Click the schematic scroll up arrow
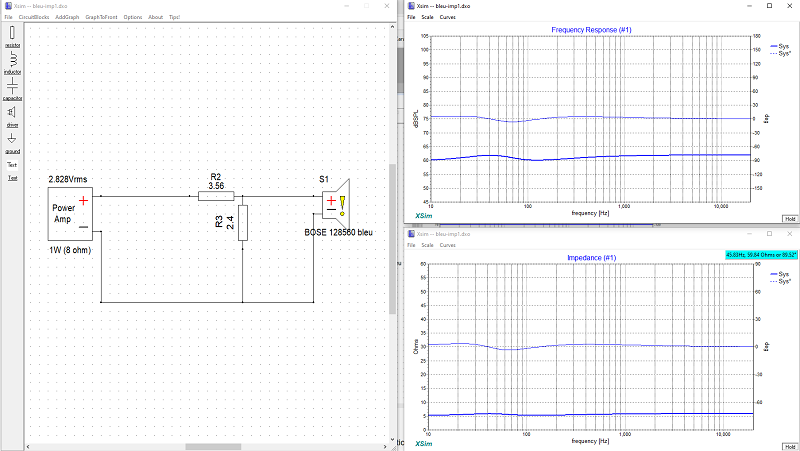The width and height of the screenshot is (800, 451). [x=392, y=27]
